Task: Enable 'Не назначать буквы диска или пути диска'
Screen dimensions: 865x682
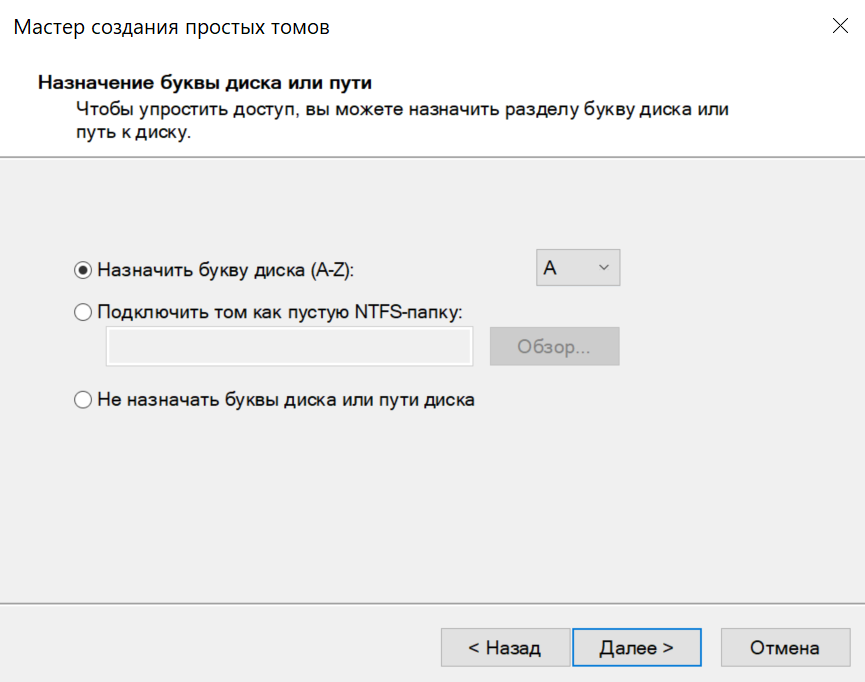Action: (x=83, y=400)
